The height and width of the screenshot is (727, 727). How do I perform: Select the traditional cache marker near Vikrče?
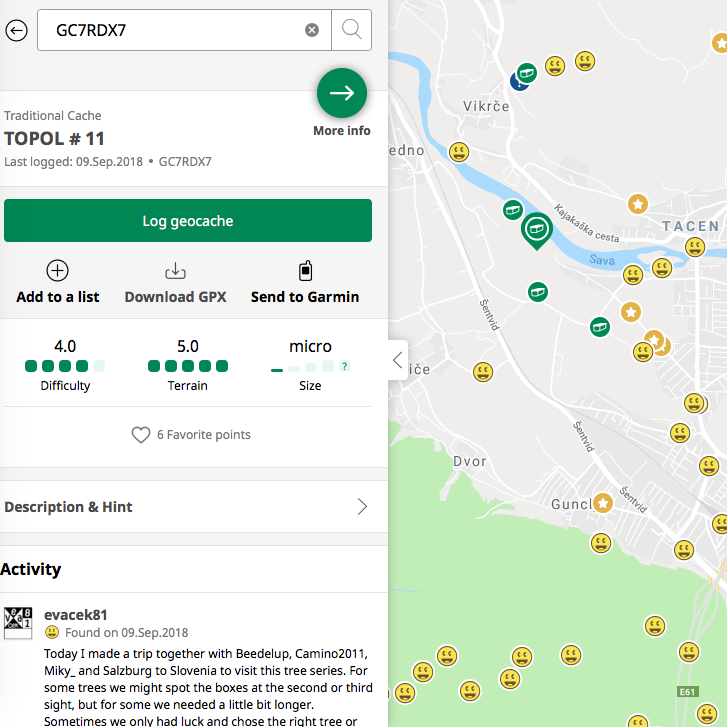pos(527,73)
